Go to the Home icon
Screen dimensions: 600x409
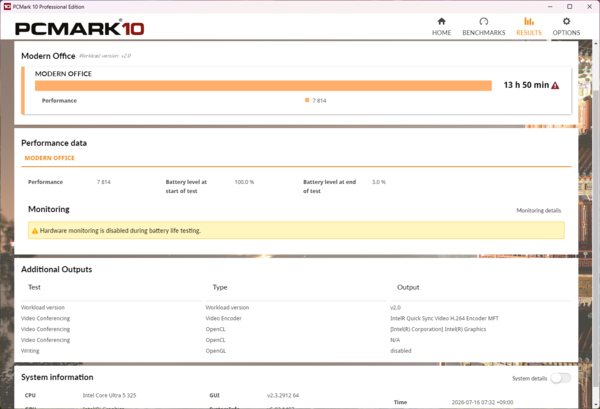[441, 21]
